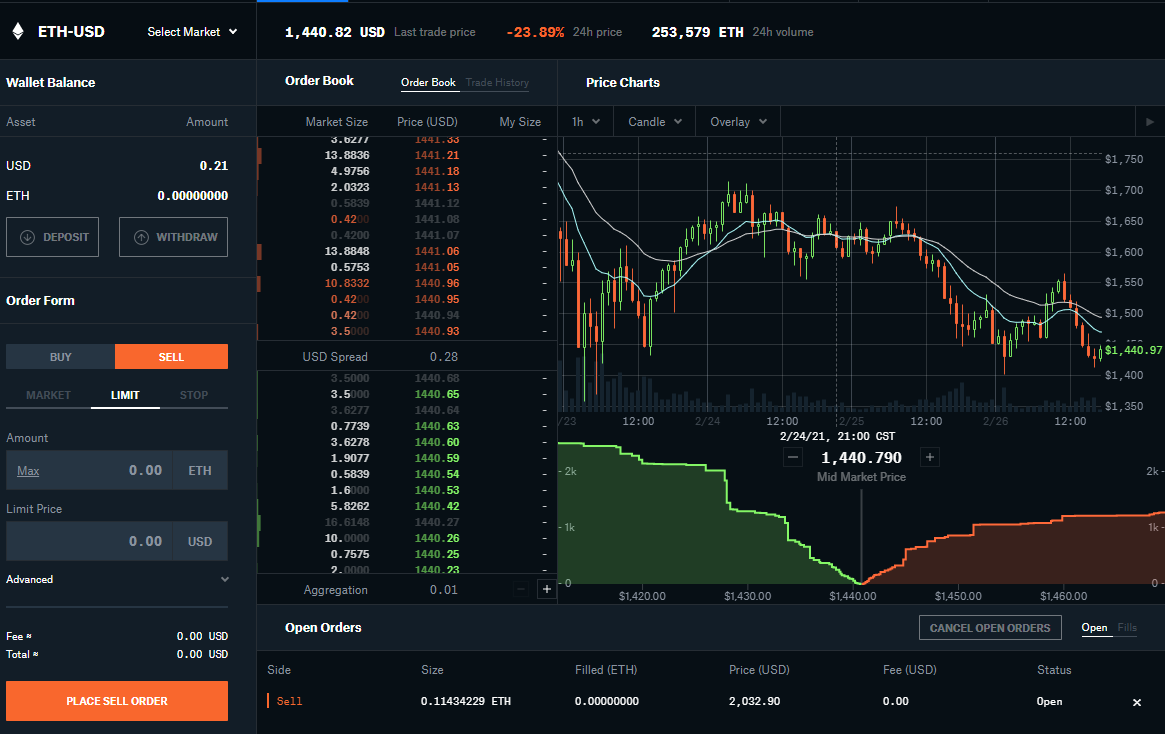The height and width of the screenshot is (734, 1165).
Task: Click the Deposit button with down-arrow icon
Action: 53,237
